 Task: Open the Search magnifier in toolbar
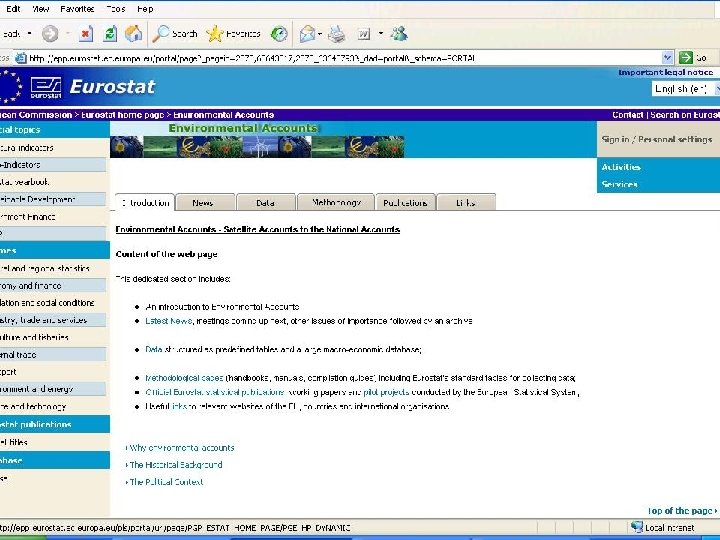point(175,34)
